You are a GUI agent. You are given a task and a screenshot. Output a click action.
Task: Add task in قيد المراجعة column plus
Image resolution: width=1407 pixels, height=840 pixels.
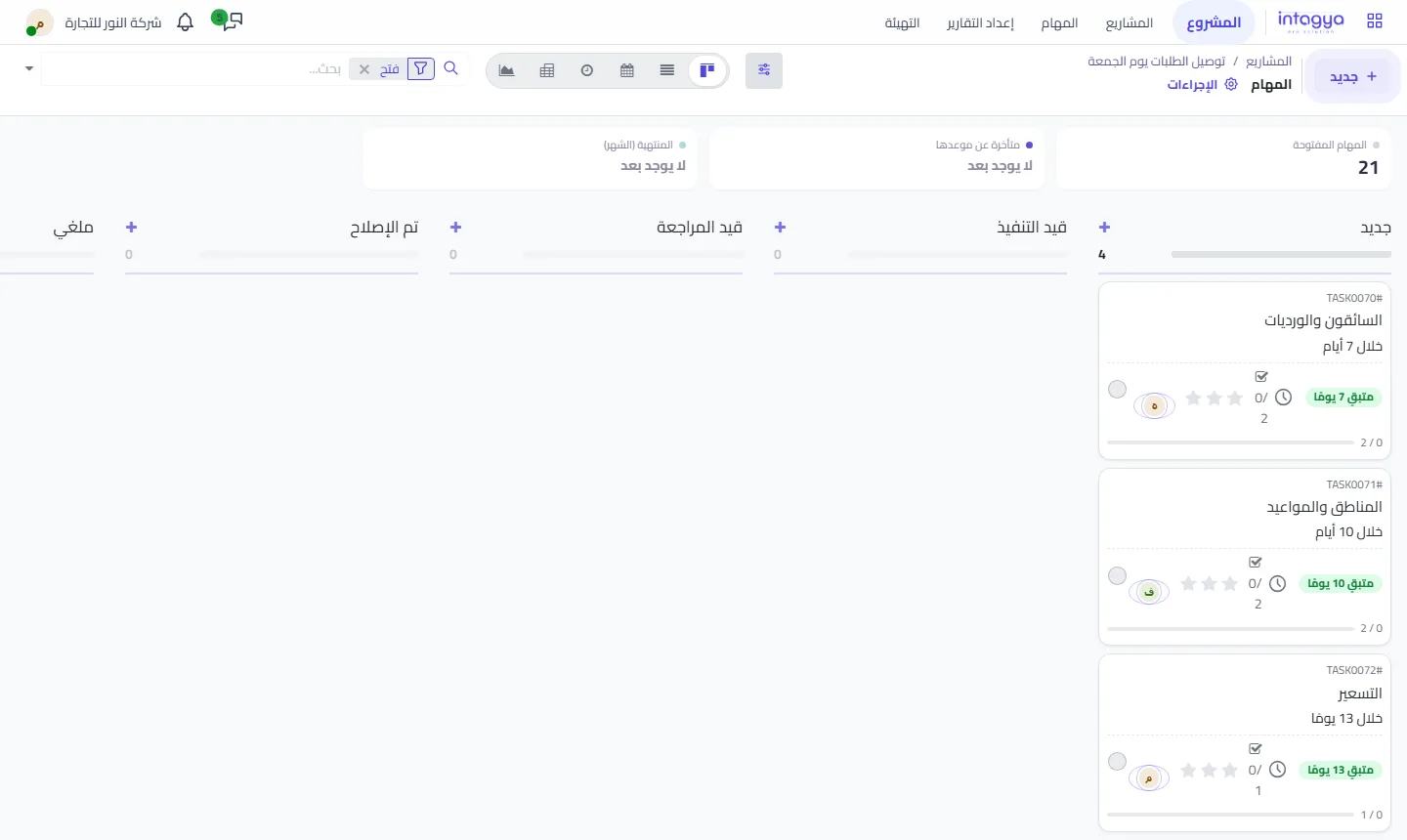tap(455, 227)
